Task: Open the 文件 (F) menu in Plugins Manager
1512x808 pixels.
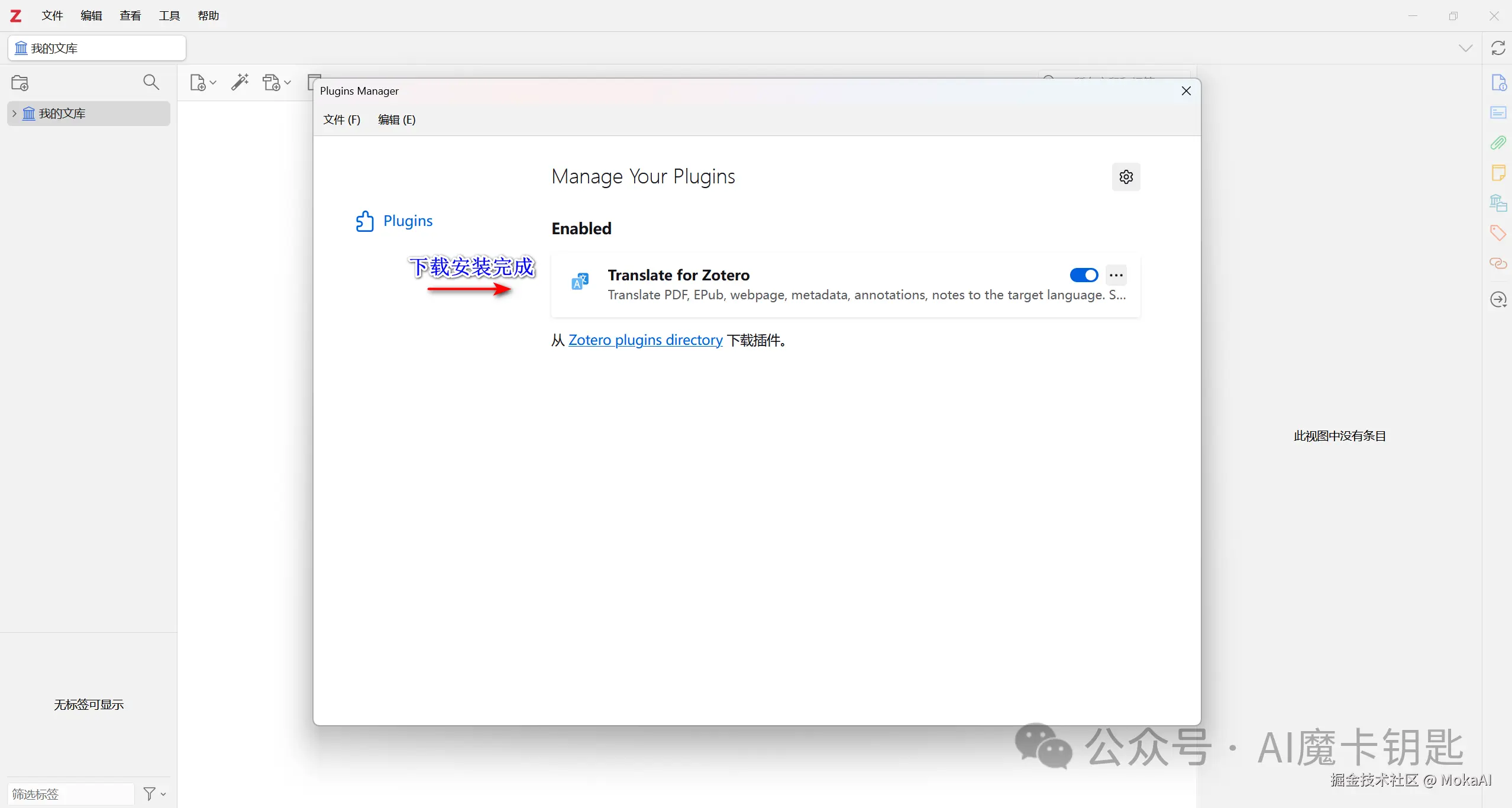Action: [x=341, y=119]
